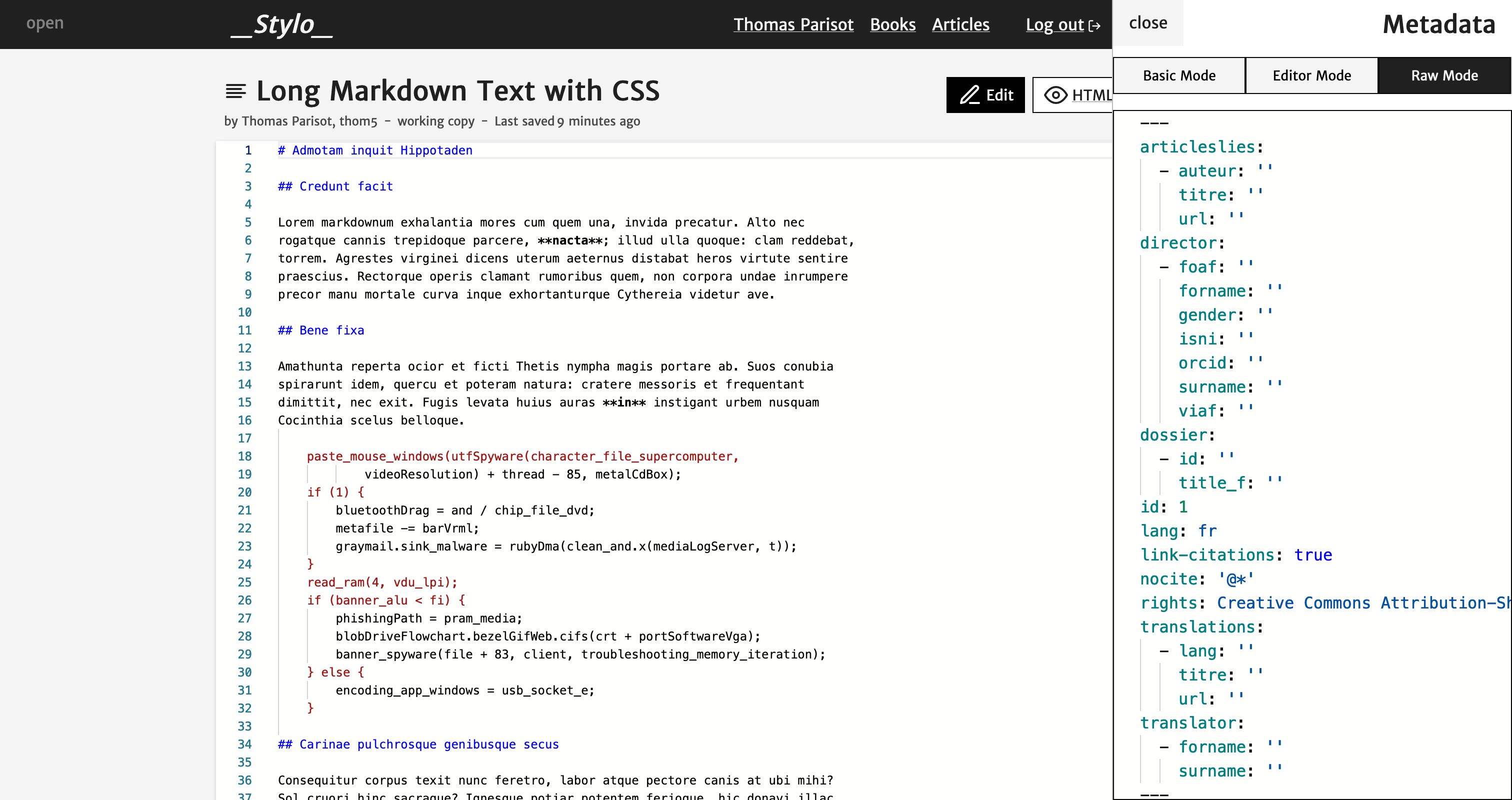The height and width of the screenshot is (800, 1512).
Task: Click the "nocite: '@*'" metadata line
Action: pyautogui.click(x=1196, y=578)
